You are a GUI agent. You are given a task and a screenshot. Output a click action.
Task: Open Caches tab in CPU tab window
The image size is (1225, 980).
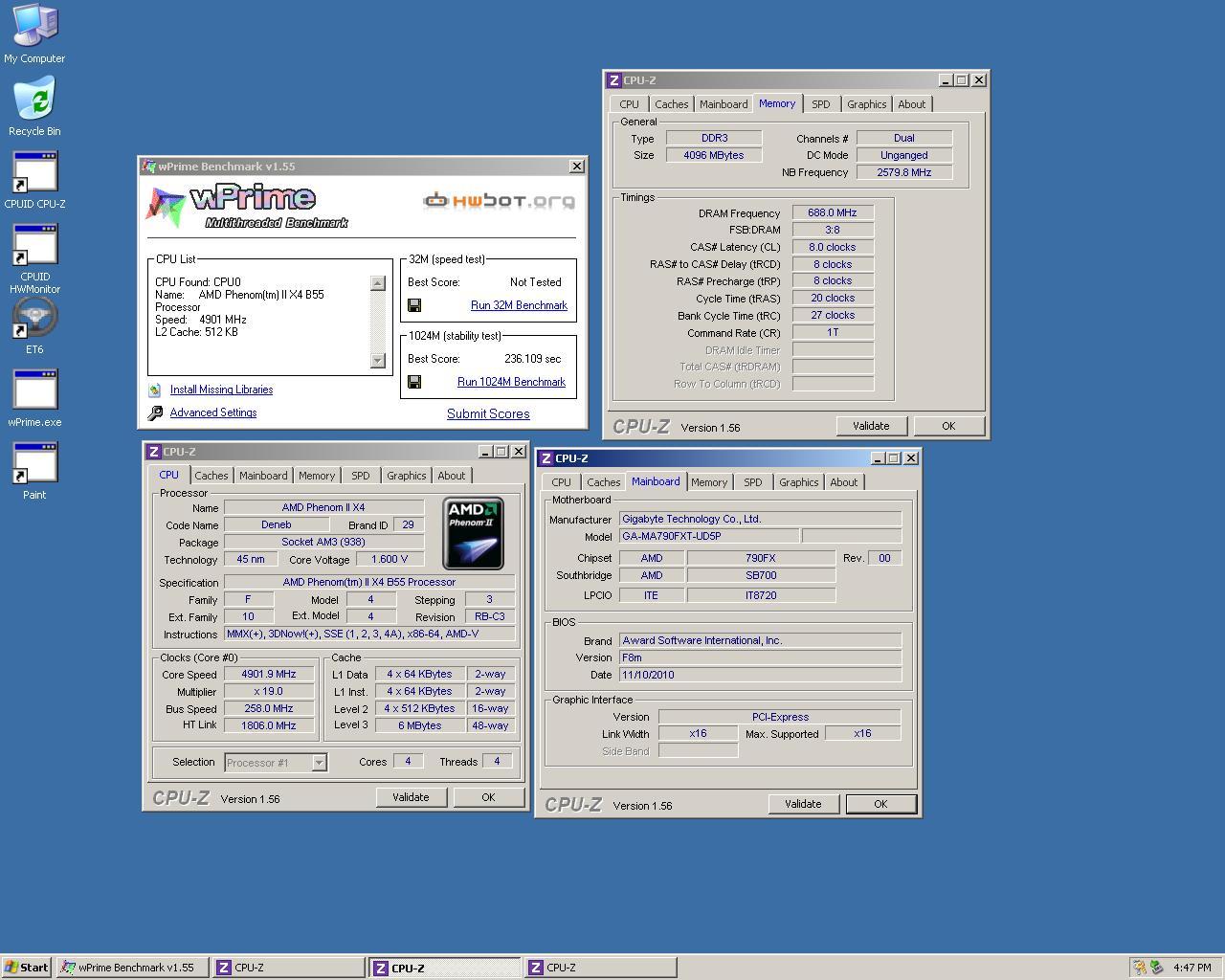(x=212, y=476)
